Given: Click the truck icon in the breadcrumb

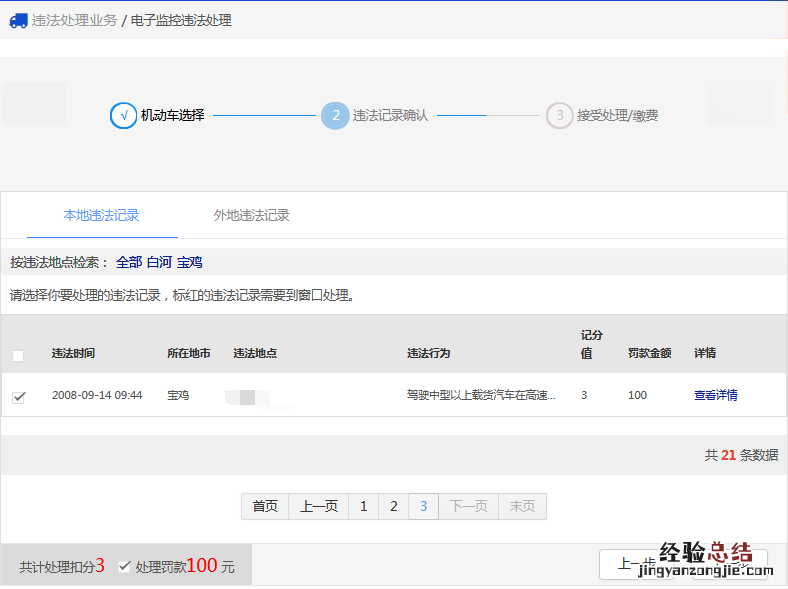Looking at the screenshot, I should (x=18, y=20).
